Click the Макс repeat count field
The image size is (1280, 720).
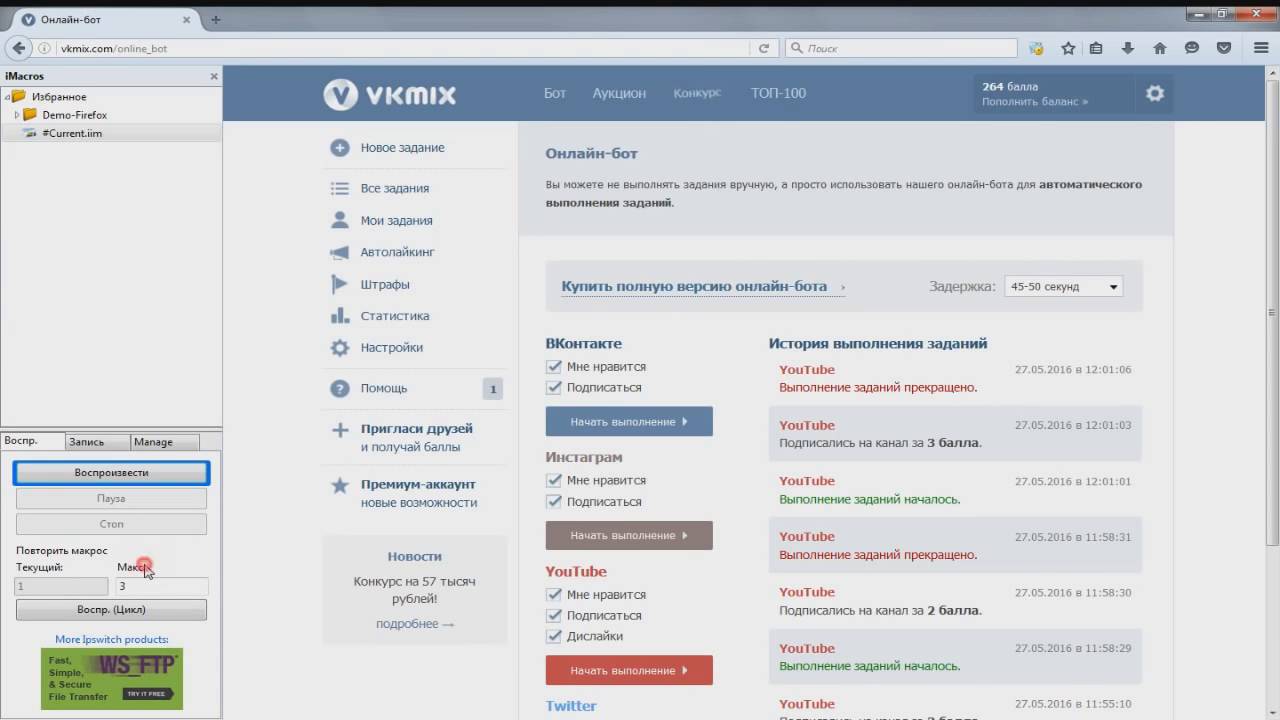[162, 587]
